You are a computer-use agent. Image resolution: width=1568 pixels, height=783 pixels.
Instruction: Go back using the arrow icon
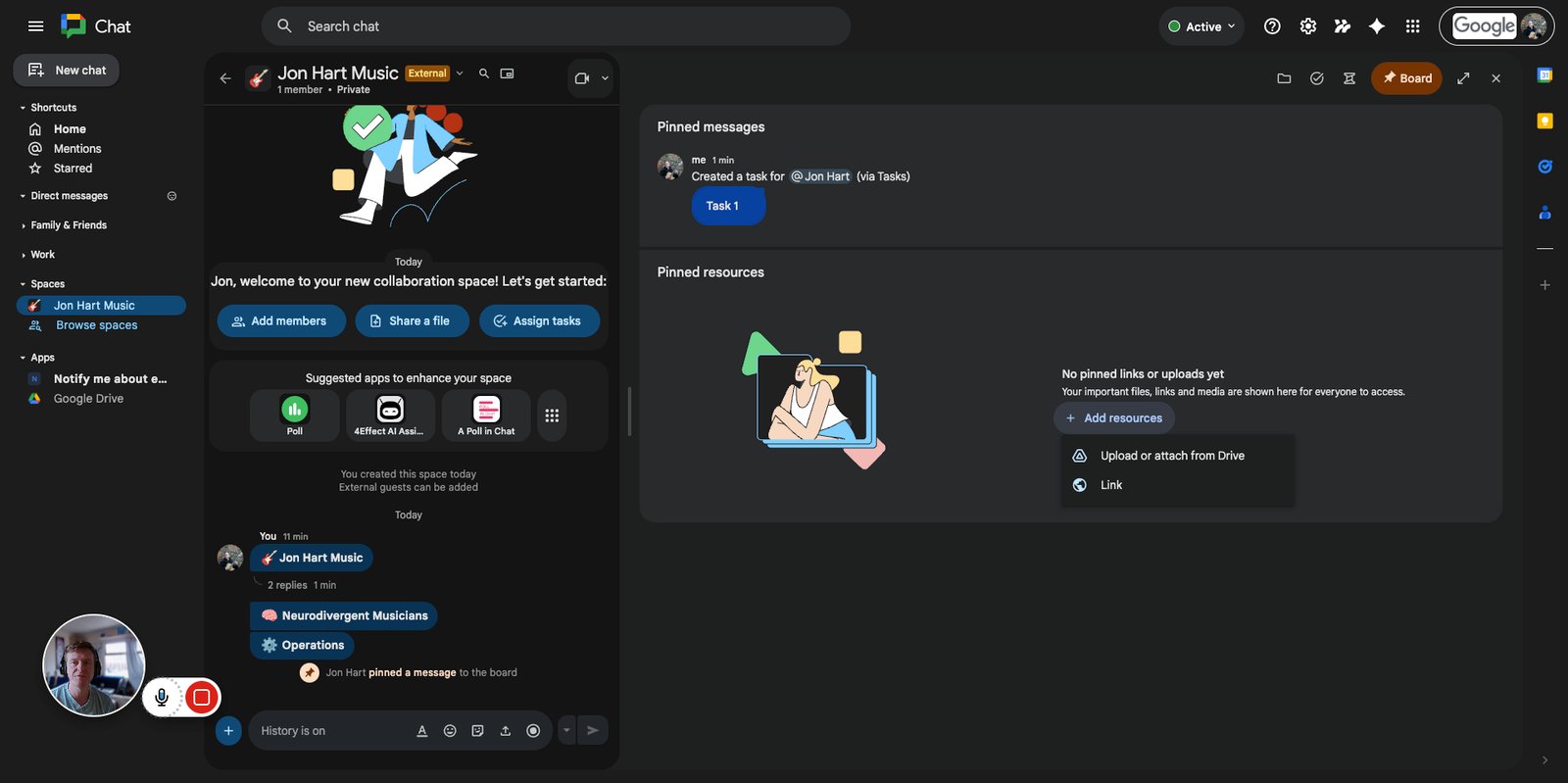(225, 78)
